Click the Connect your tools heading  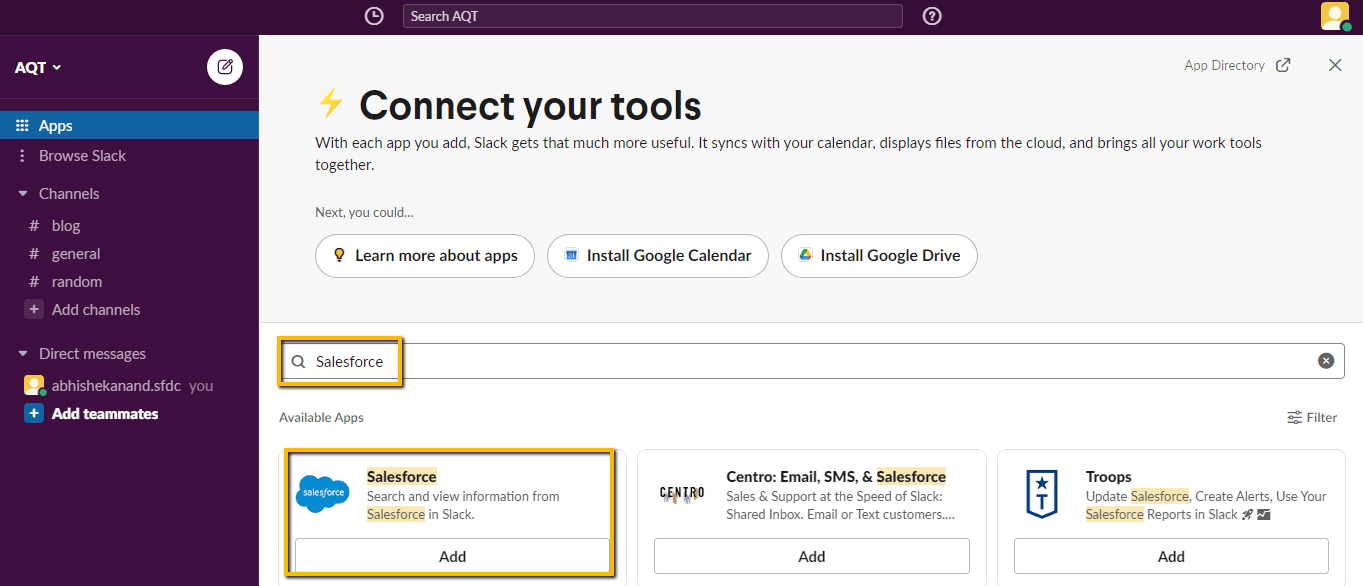530,105
